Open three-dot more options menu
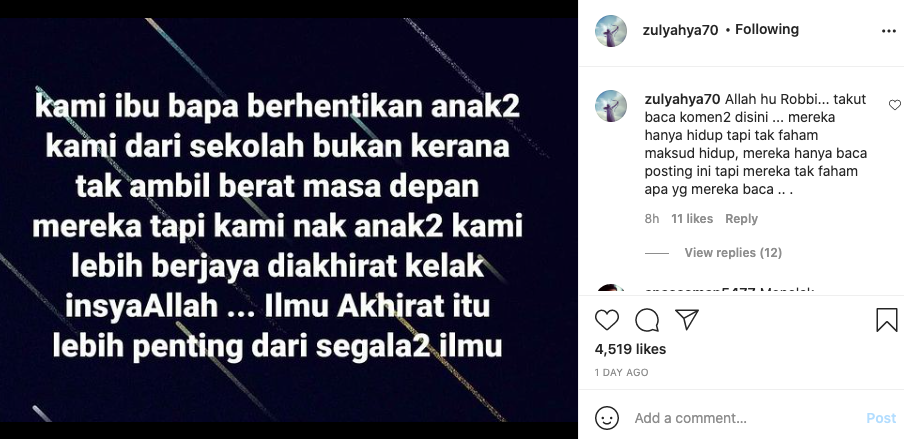Screen dimensions: 904x439 point(888,31)
